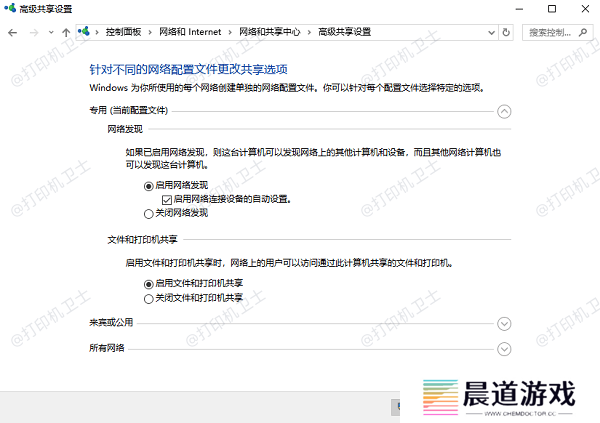Select 关闭网络发现 radio button
600x423 pixels.
point(148,214)
